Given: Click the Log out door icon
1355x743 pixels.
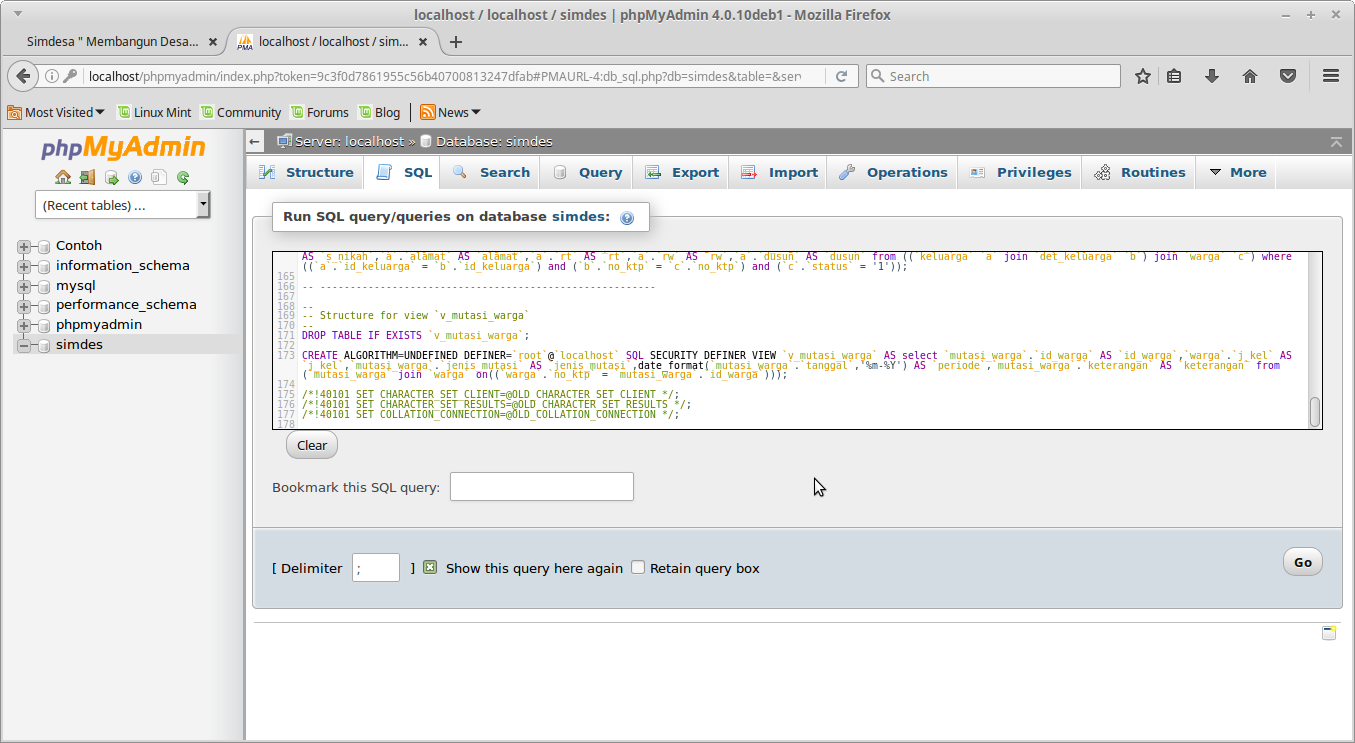Looking at the screenshot, I should 87,178.
